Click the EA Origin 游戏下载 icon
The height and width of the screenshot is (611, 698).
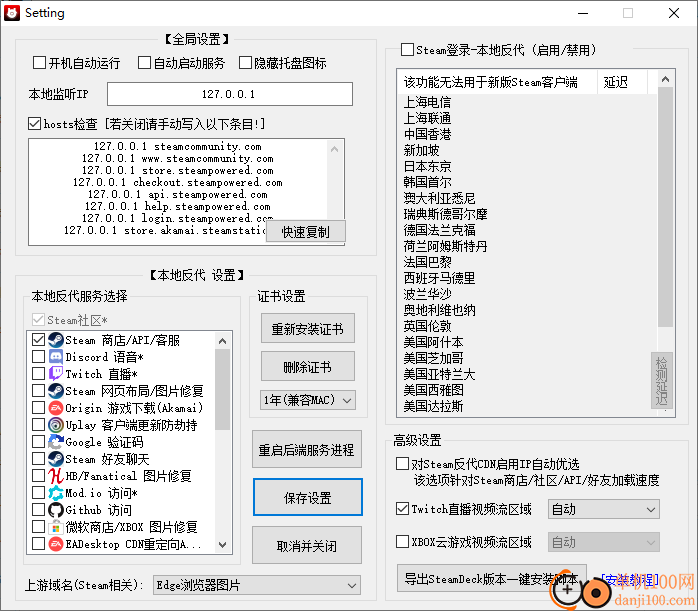[56, 408]
